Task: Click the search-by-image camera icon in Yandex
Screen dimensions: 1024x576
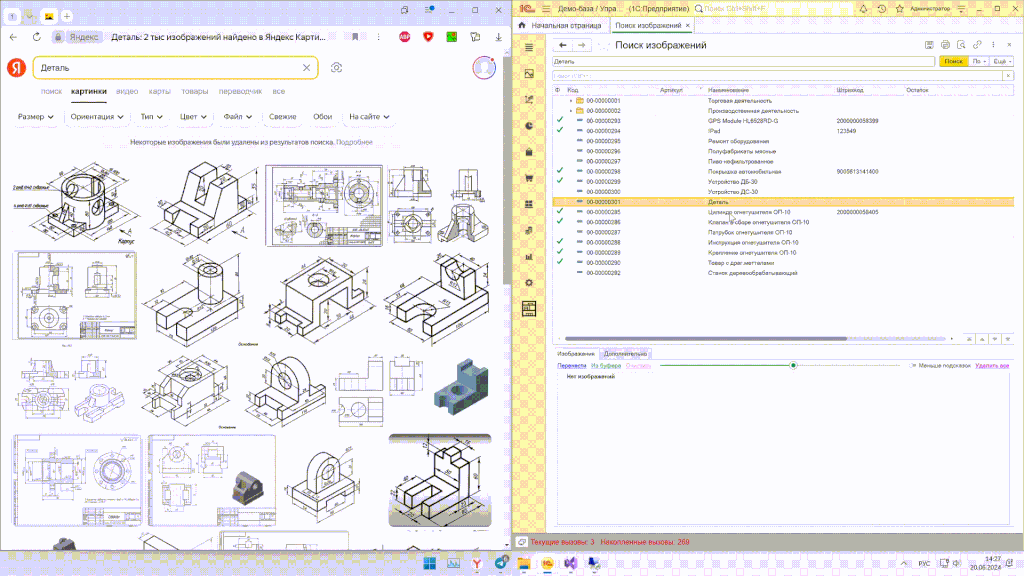Action: [337, 67]
